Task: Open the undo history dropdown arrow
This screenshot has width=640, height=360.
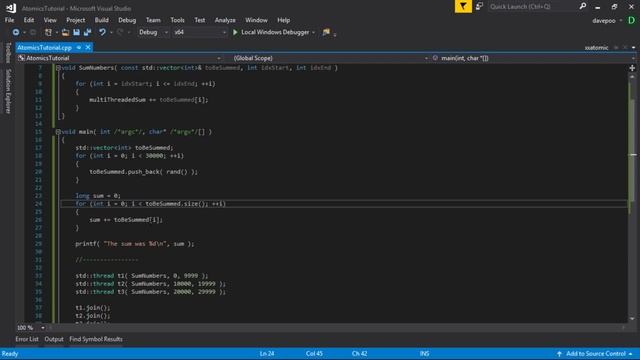Action: click(111, 32)
